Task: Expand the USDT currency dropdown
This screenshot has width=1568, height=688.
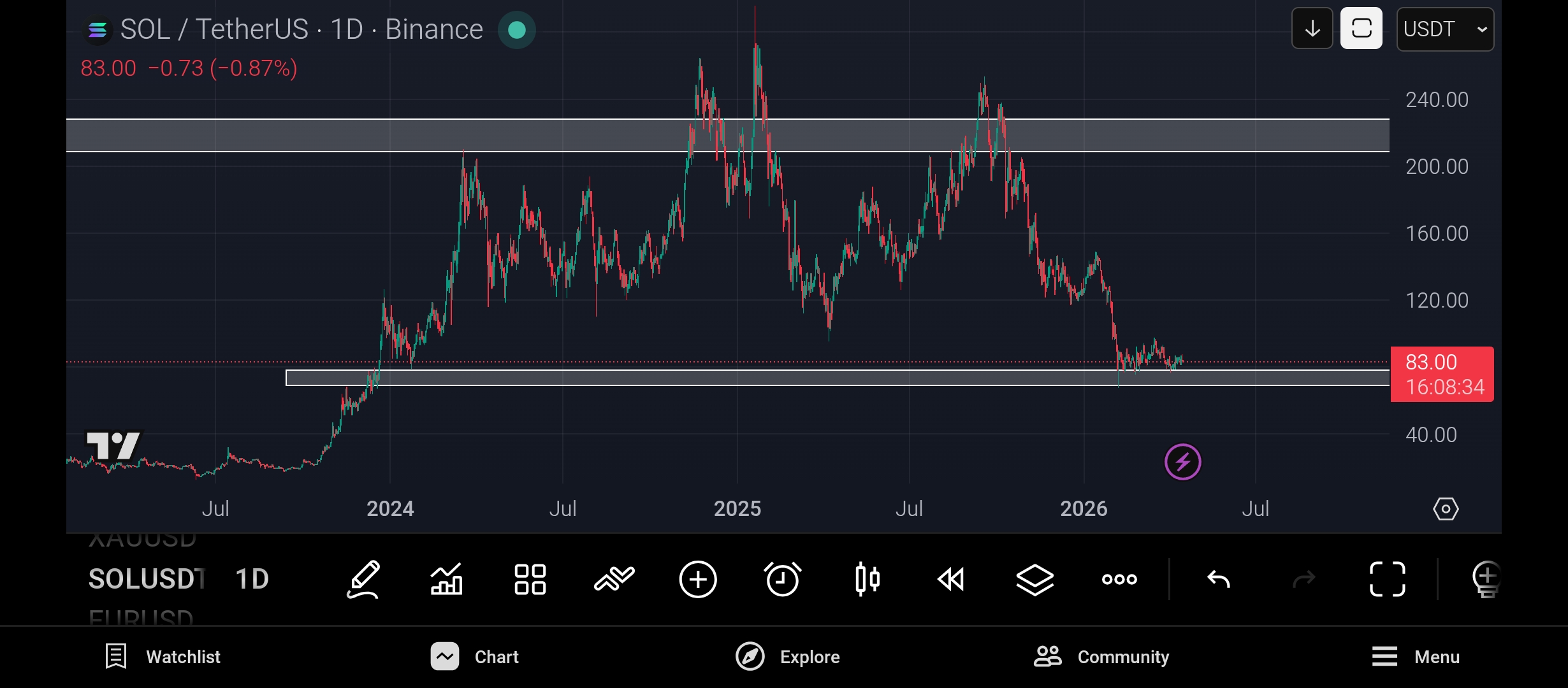Action: 1445,29
